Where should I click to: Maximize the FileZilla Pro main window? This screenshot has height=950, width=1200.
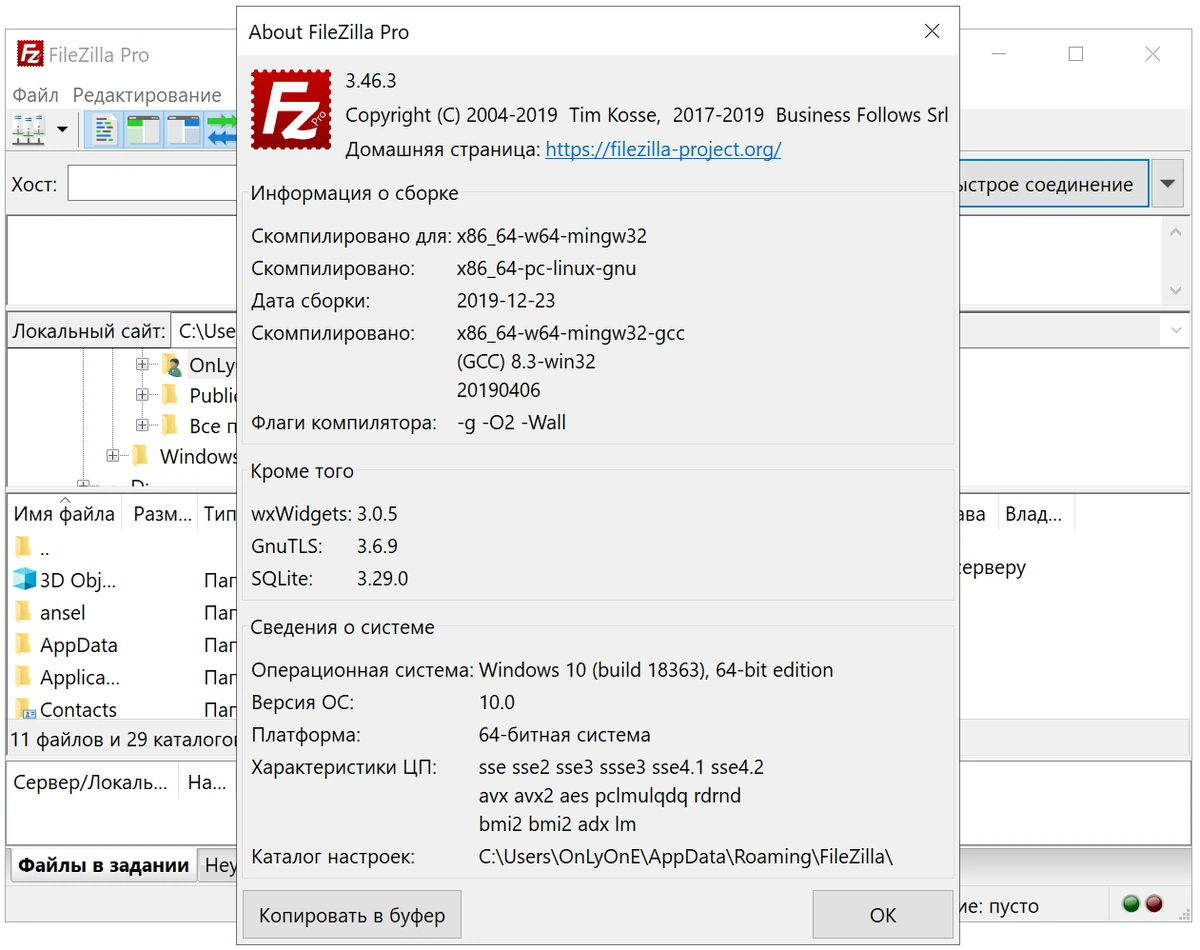[1076, 54]
